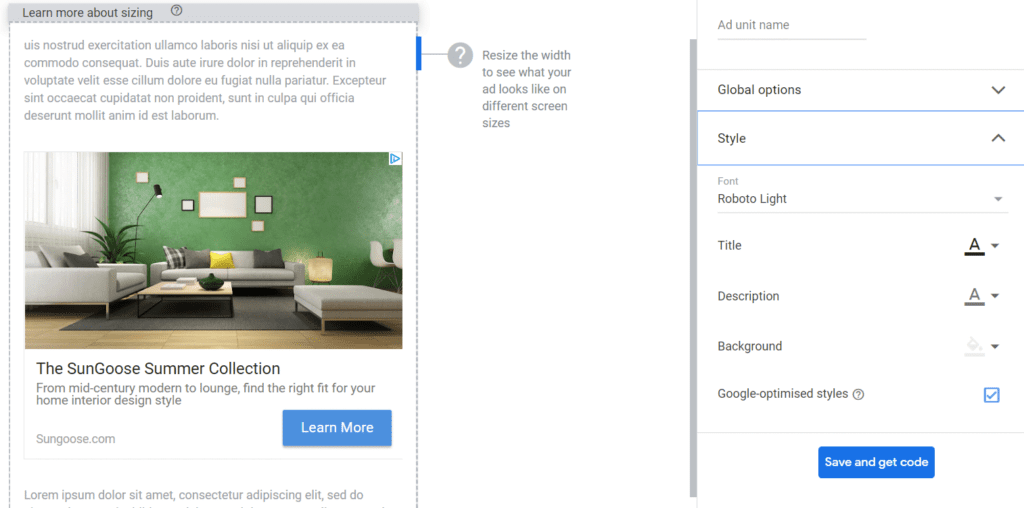This screenshot has height=508, width=1024.
Task: Click the settings panel vertical scrollbar
Action: [693, 268]
